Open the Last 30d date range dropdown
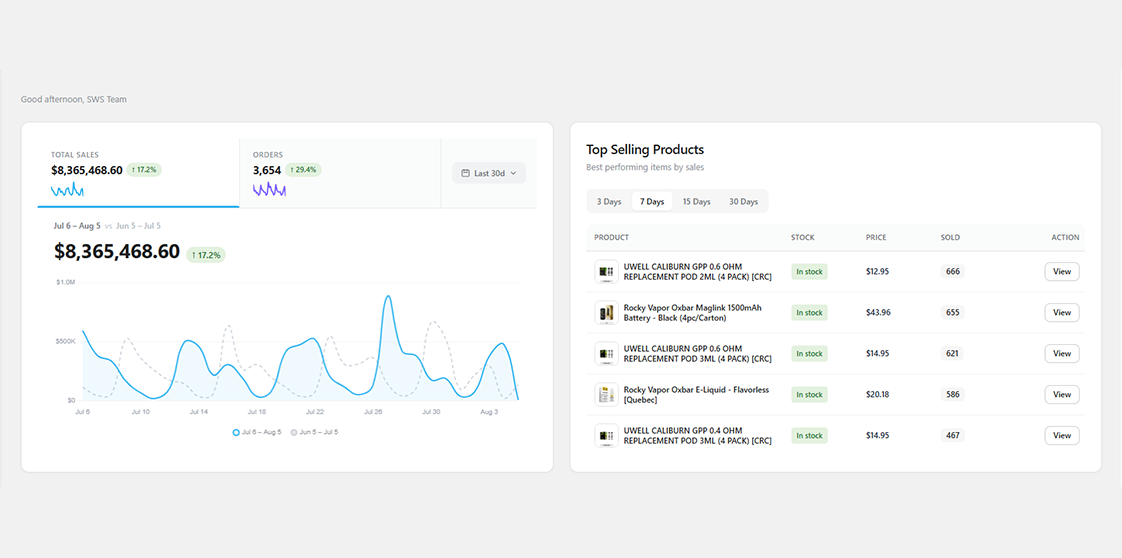1122x558 pixels. click(489, 173)
